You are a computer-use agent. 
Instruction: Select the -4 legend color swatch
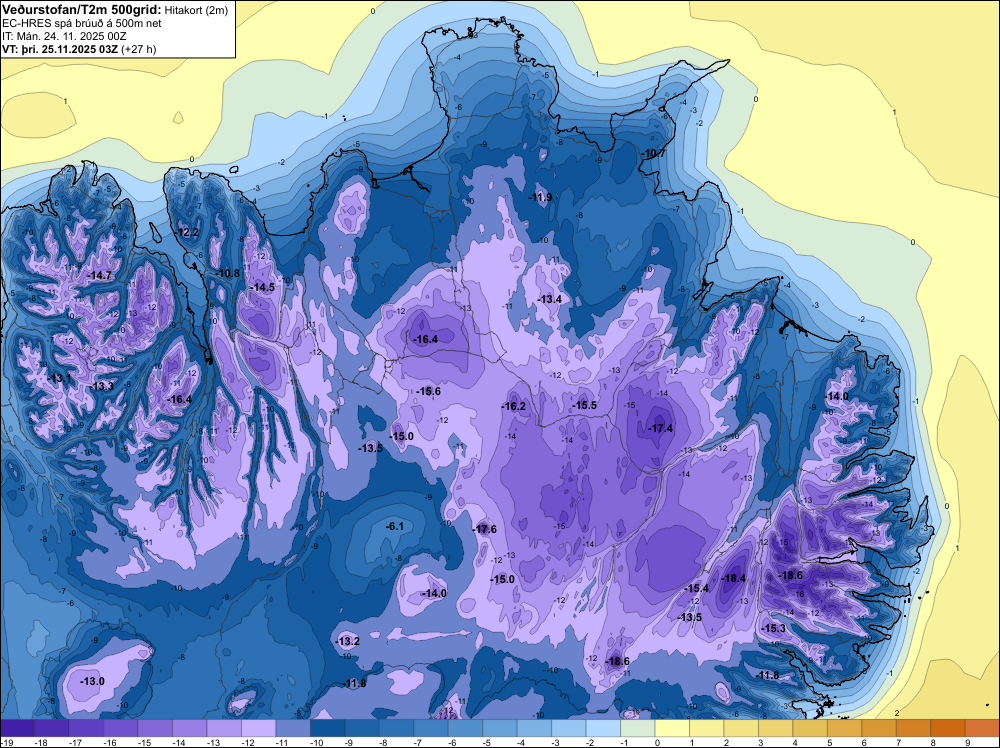[534, 728]
